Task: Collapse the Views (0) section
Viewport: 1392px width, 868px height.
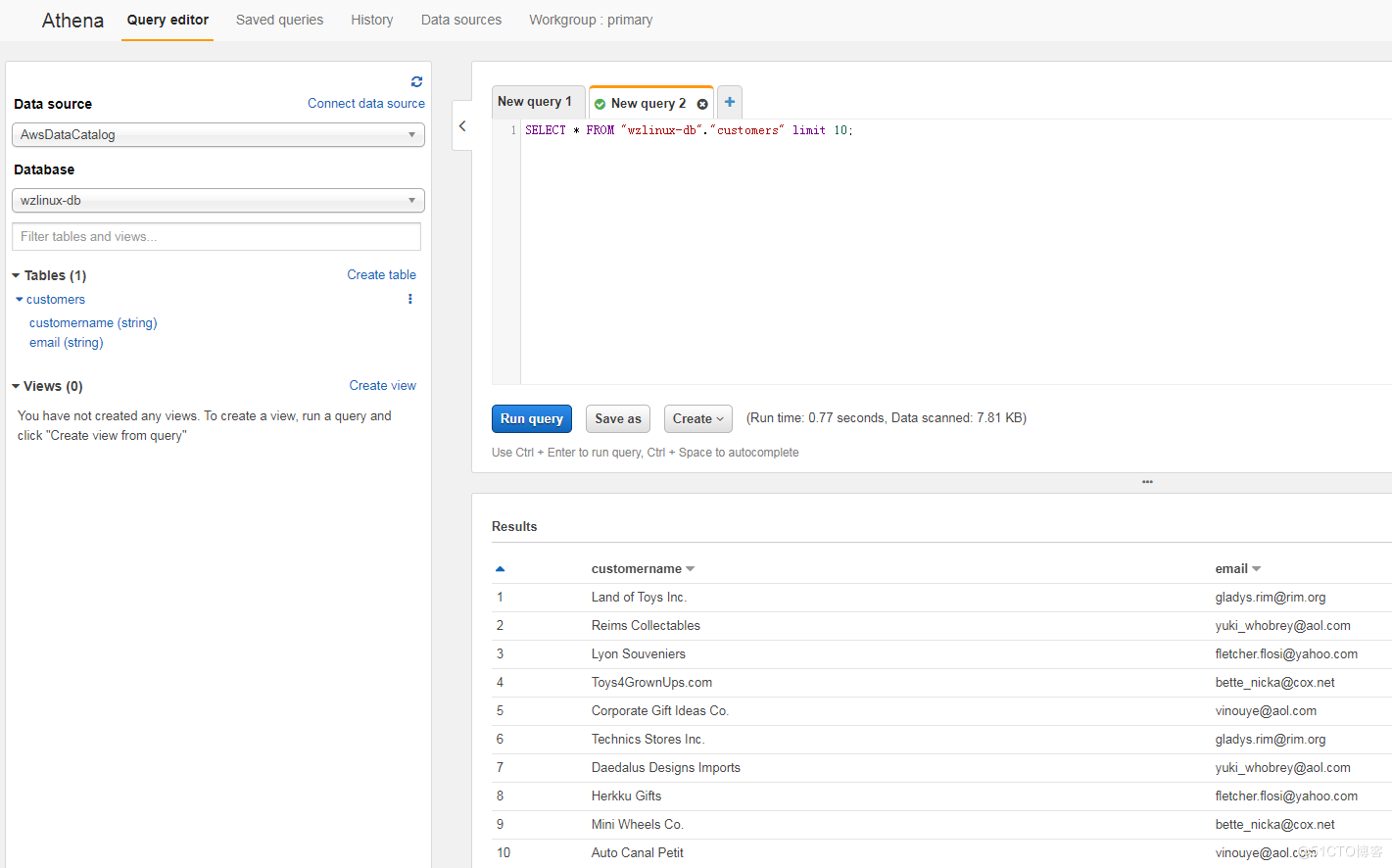Action: (16, 386)
